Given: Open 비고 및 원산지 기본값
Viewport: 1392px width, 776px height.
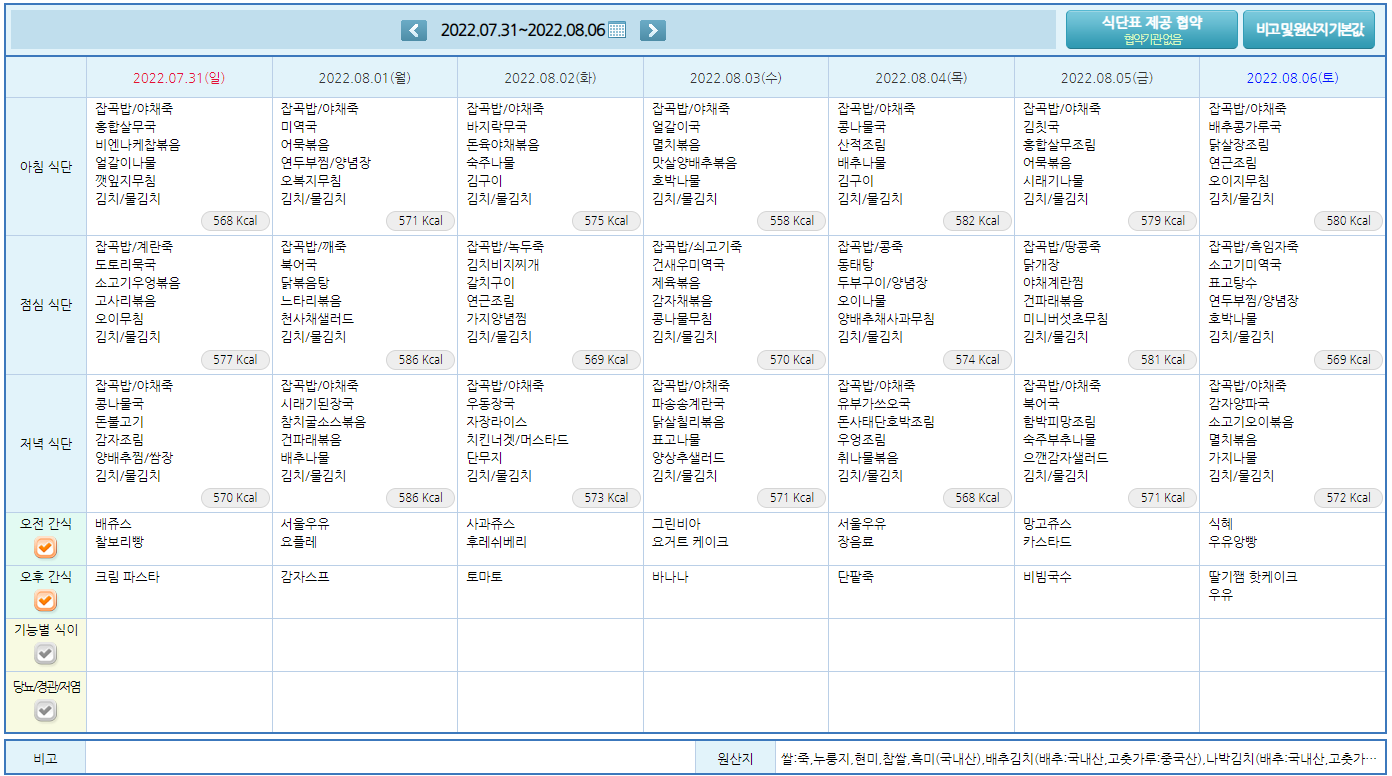Looking at the screenshot, I should (x=1309, y=30).
